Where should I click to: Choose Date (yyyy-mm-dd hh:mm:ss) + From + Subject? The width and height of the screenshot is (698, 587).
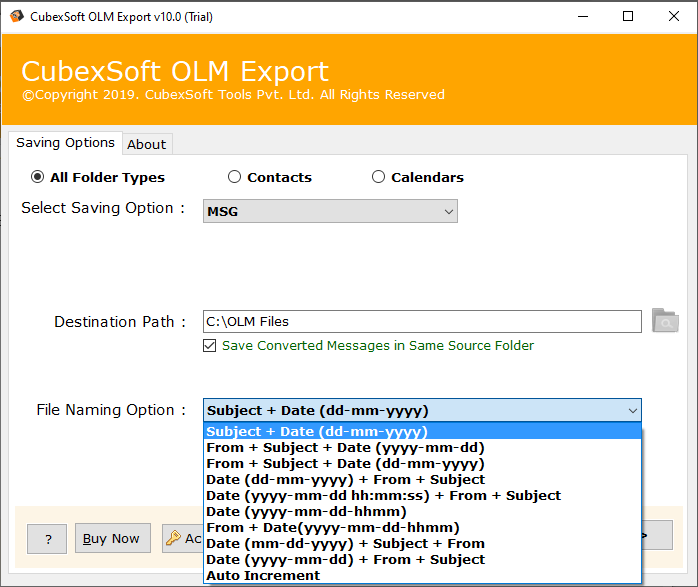(x=422, y=495)
